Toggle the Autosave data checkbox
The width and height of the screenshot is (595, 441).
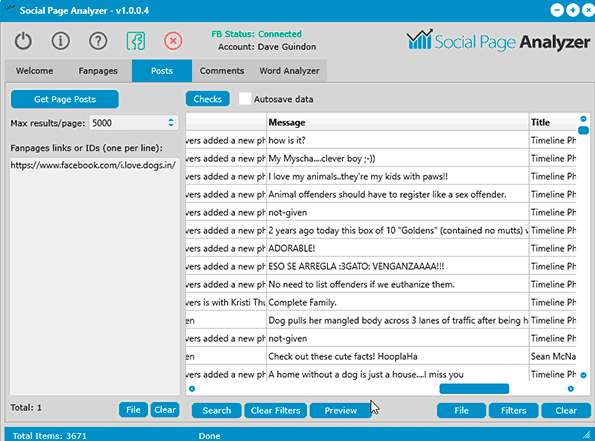pyautogui.click(x=245, y=99)
